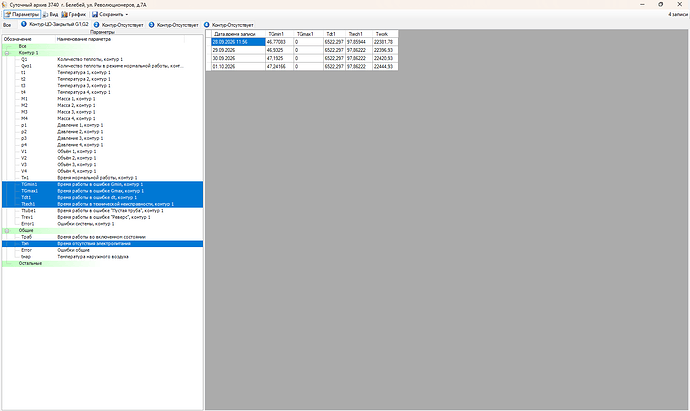This screenshot has width=690, height=411.
Task: Click the 22444.93 value cell
Action: pos(385,67)
